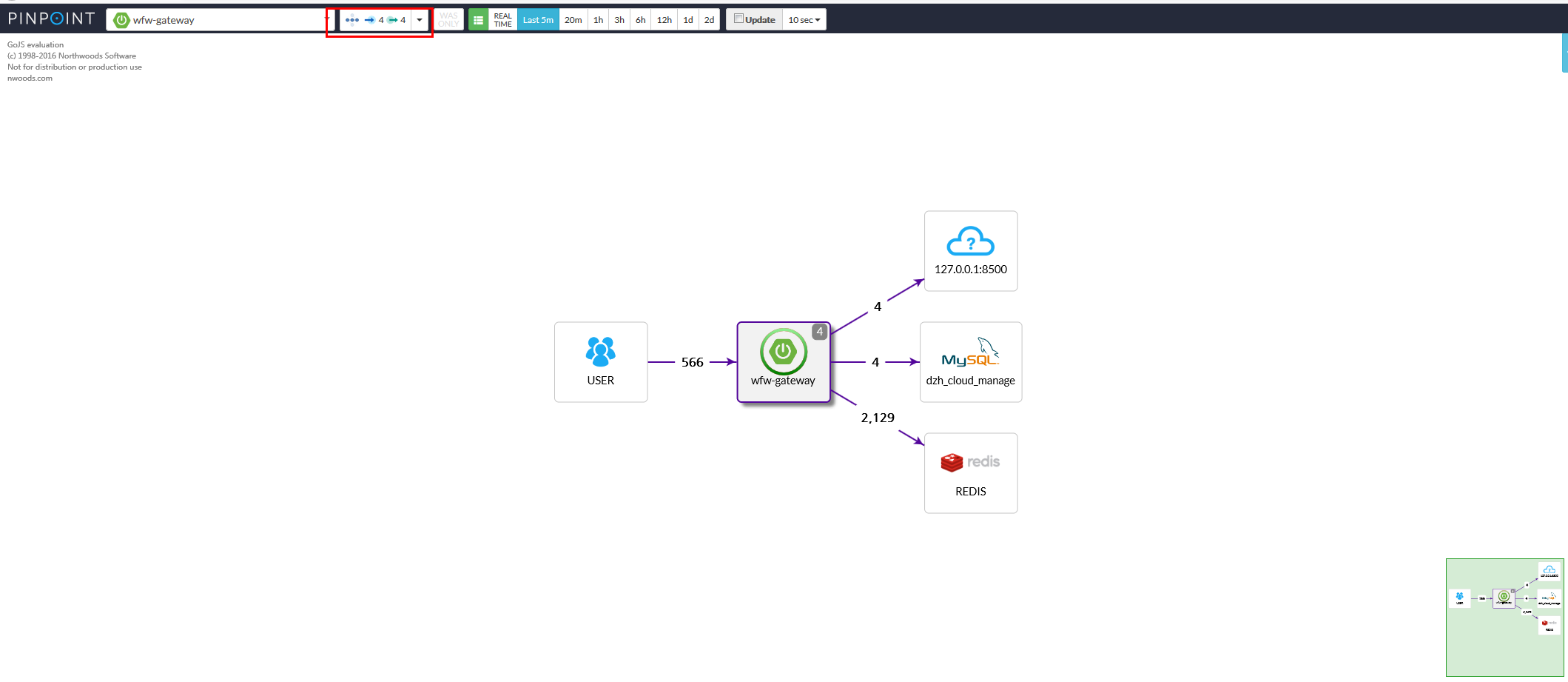Select the 1d time range
This screenshot has width=1568, height=682.
click(x=688, y=20)
